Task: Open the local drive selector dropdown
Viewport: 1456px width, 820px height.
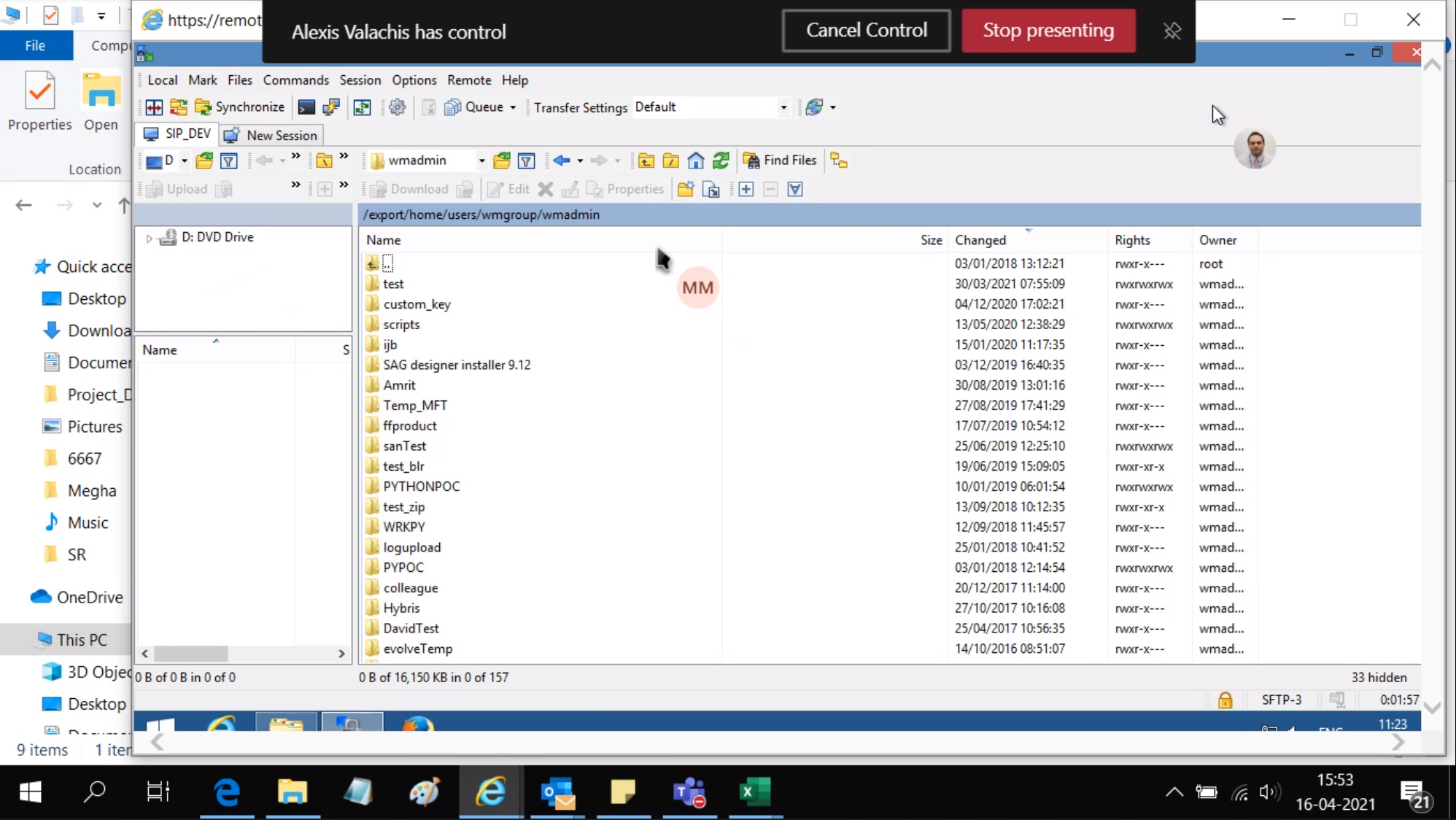Action: tap(184, 160)
